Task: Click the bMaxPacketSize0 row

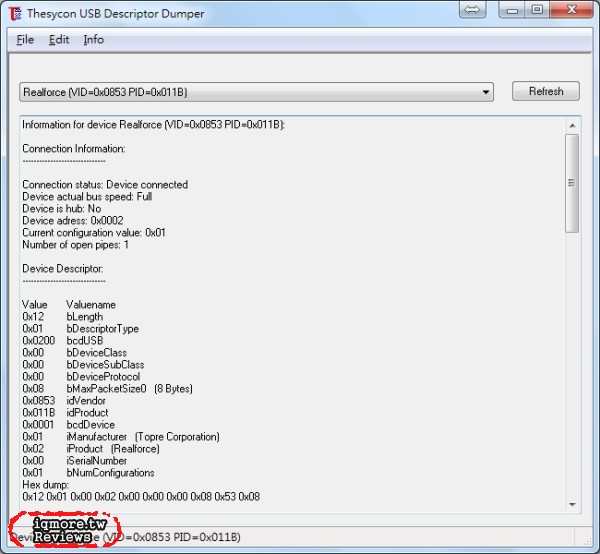Action: [108, 389]
